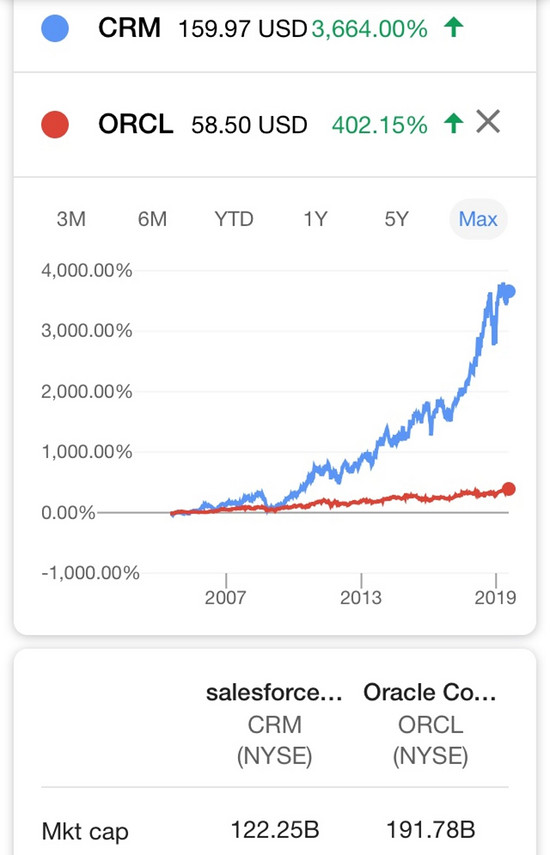
Task: Switch chart to 1Y range
Action: (x=315, y=219)
